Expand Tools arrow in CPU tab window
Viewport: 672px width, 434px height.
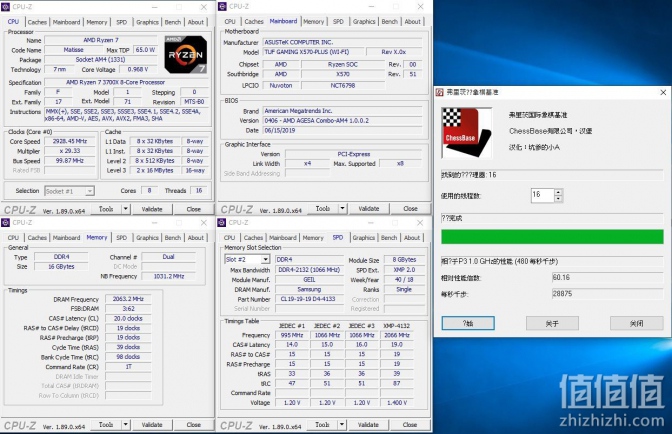(126, 209)
